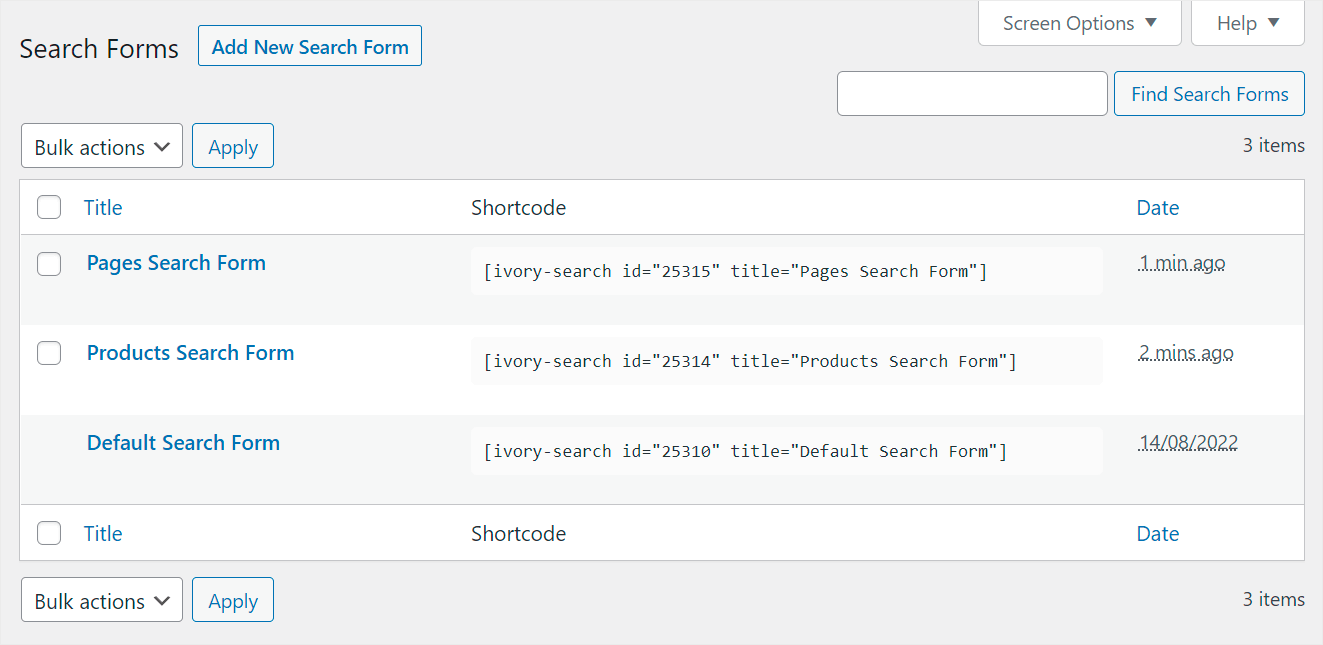Click the Add New Search Form button
The image size is (1323, 645).
coord(309,45)
